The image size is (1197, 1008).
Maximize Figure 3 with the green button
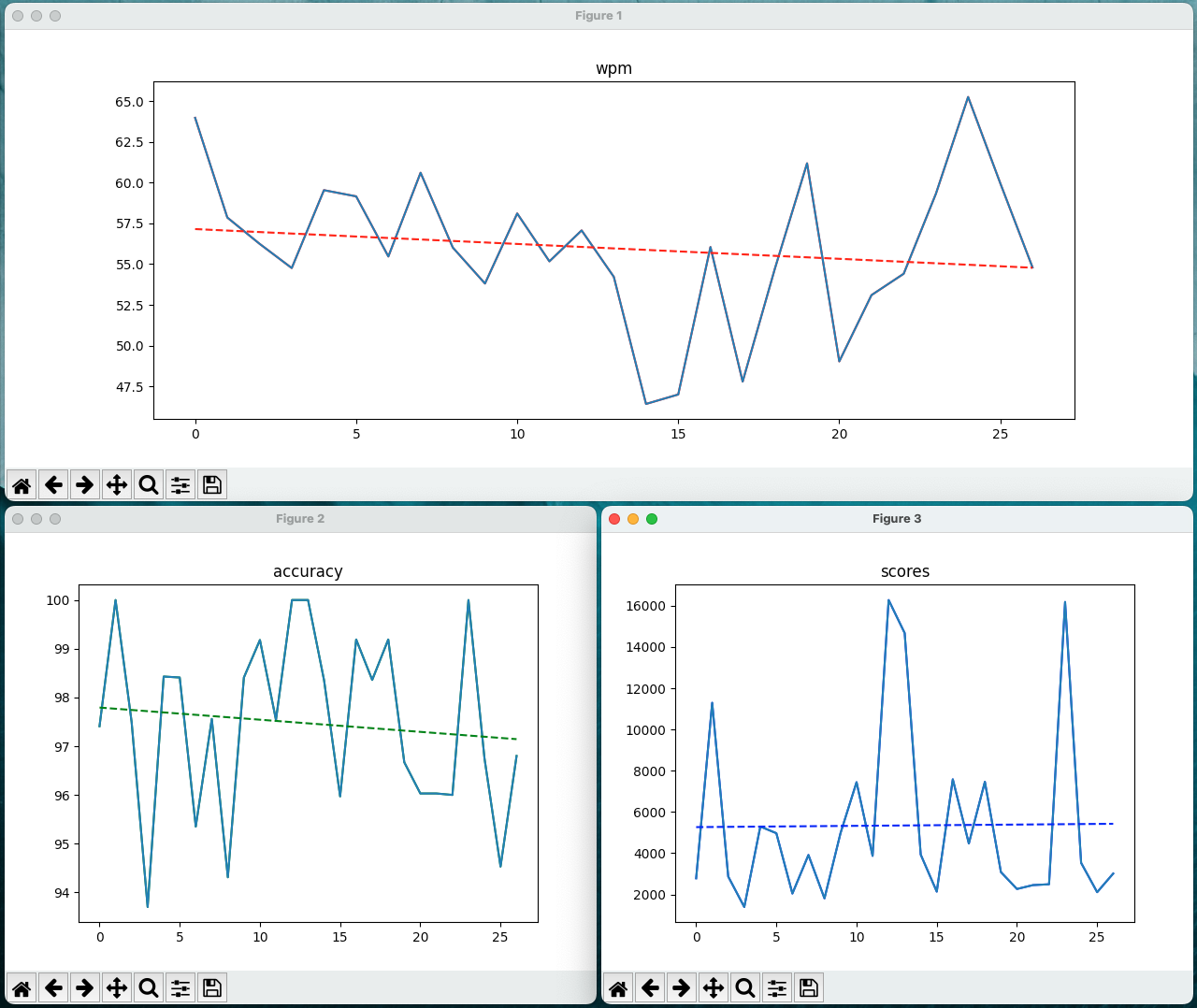coord(652,519)
